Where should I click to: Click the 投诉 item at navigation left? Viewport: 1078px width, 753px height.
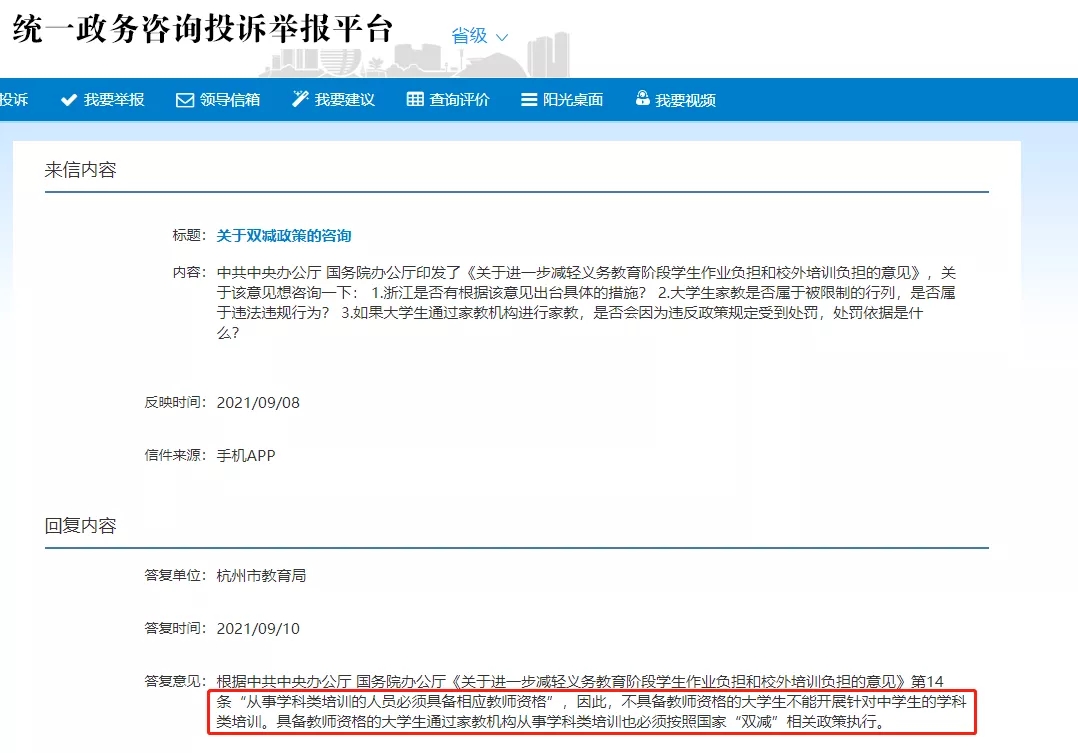pyautogui.click(x=14, y=100)
